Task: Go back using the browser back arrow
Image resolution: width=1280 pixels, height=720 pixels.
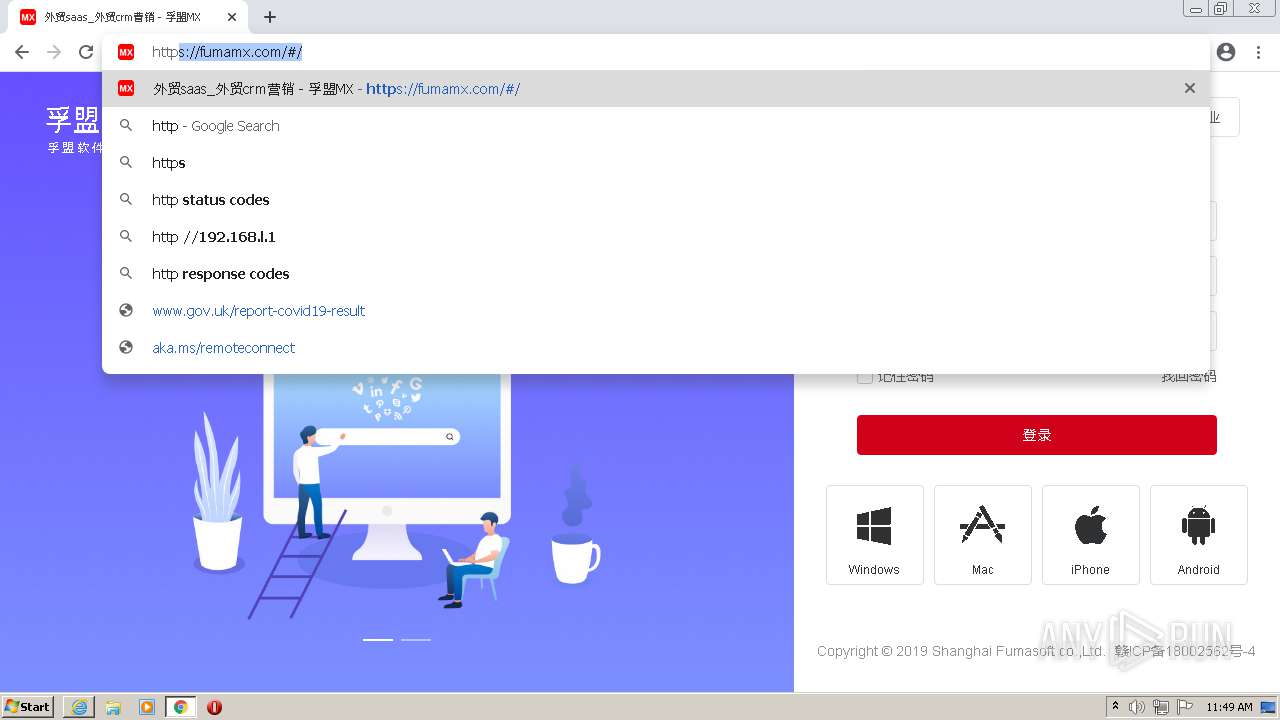Action: [22, 52]
